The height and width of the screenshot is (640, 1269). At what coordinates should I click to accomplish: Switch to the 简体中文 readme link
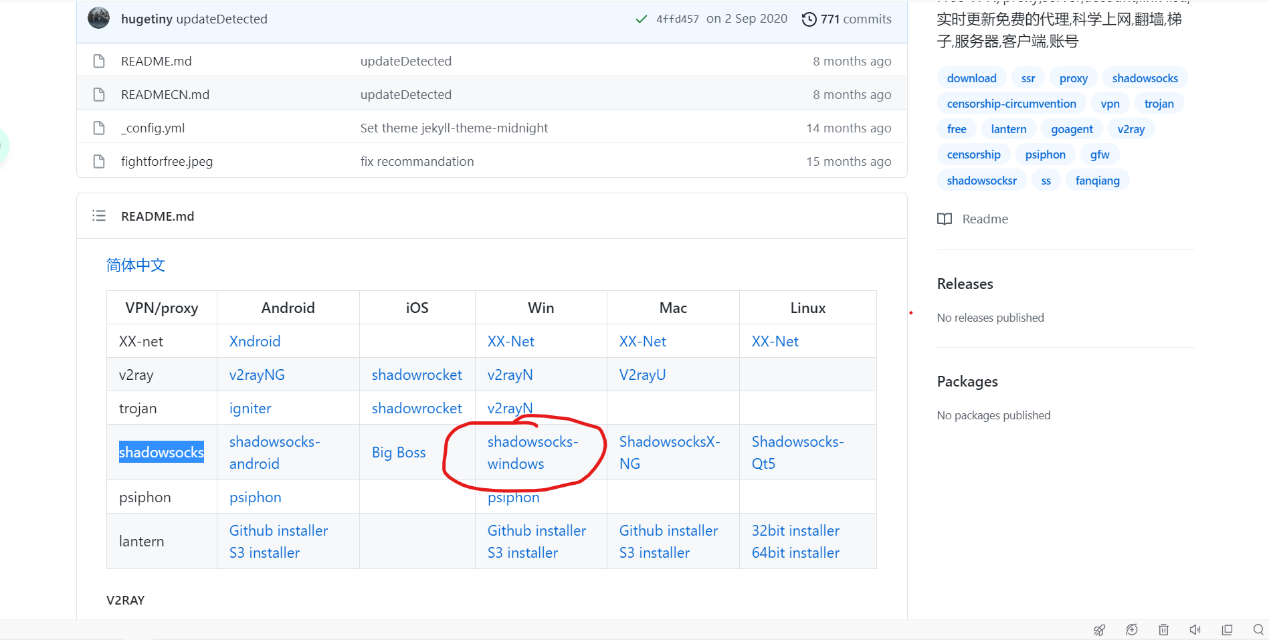coord(136,265)
